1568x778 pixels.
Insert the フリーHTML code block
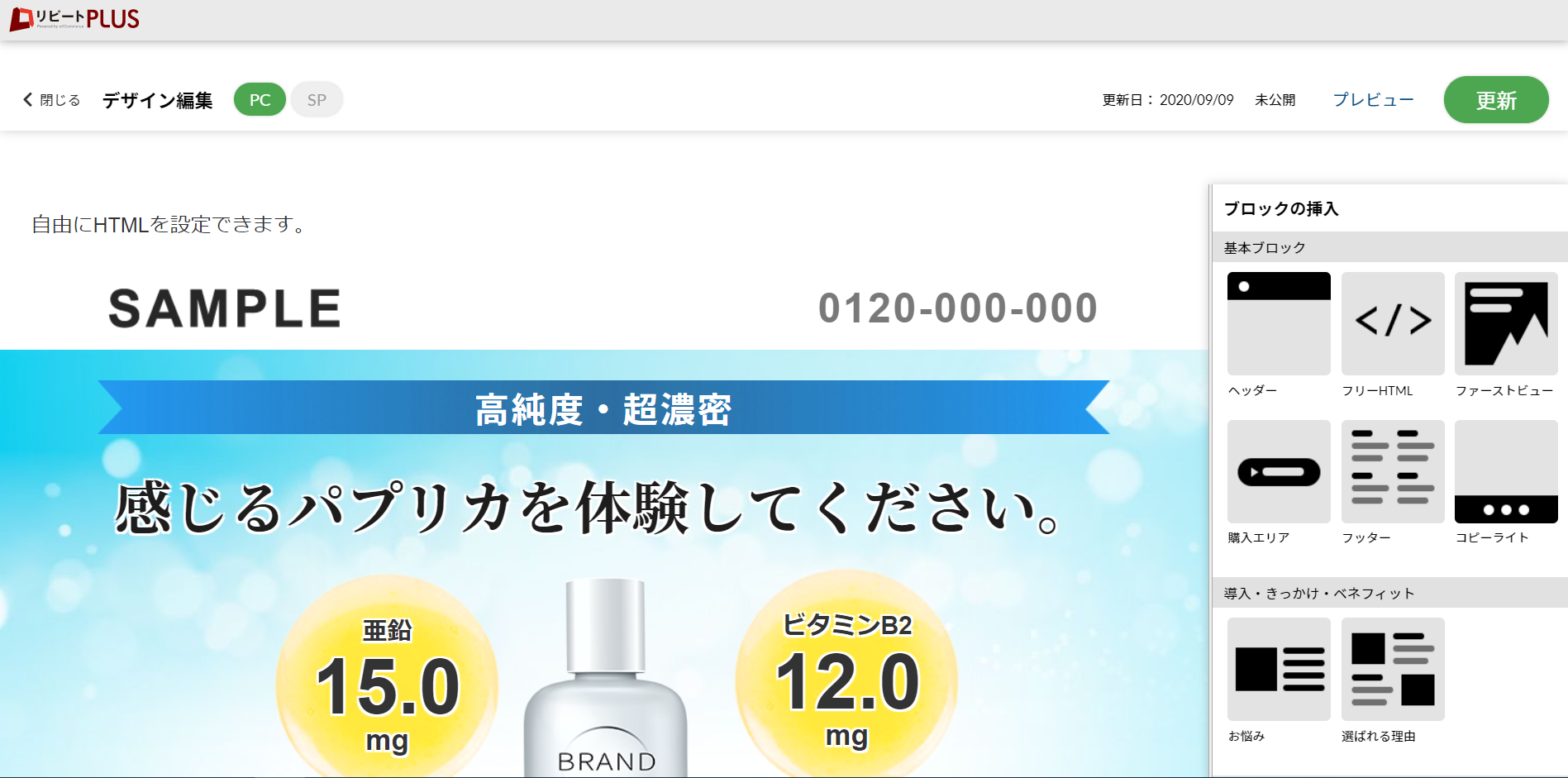point(1393,323)
